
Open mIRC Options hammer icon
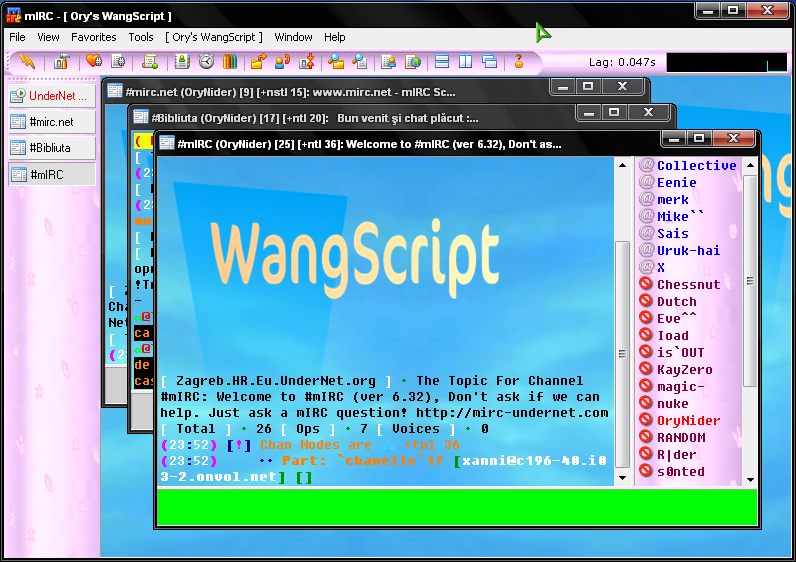61,62
